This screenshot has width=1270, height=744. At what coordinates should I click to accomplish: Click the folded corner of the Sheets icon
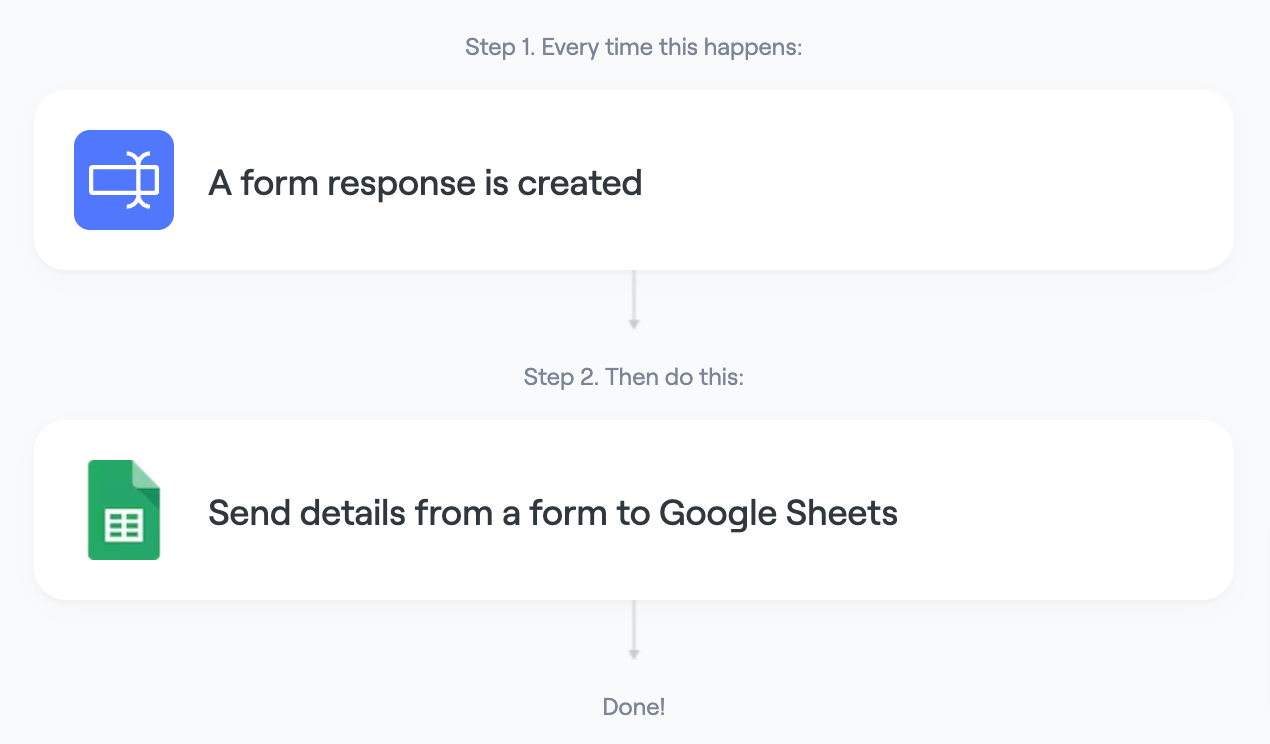click(147, 474)
